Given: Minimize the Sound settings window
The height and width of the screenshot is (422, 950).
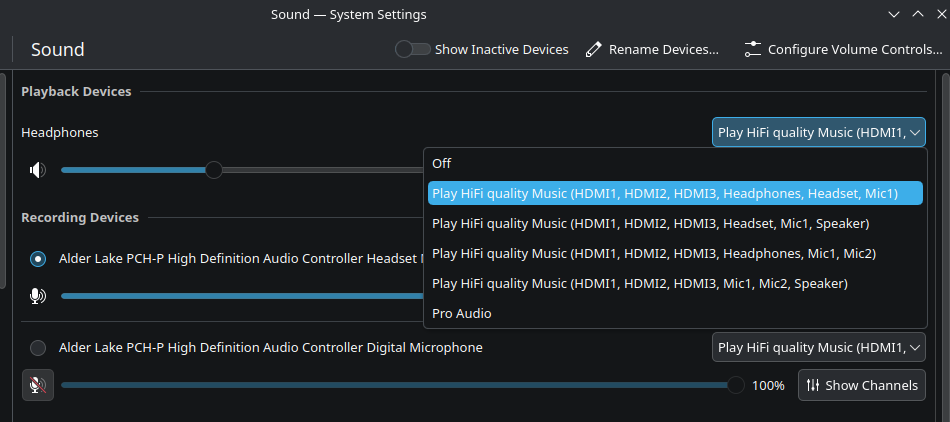Looking at the screenshot, I should [x=893, y=15].
